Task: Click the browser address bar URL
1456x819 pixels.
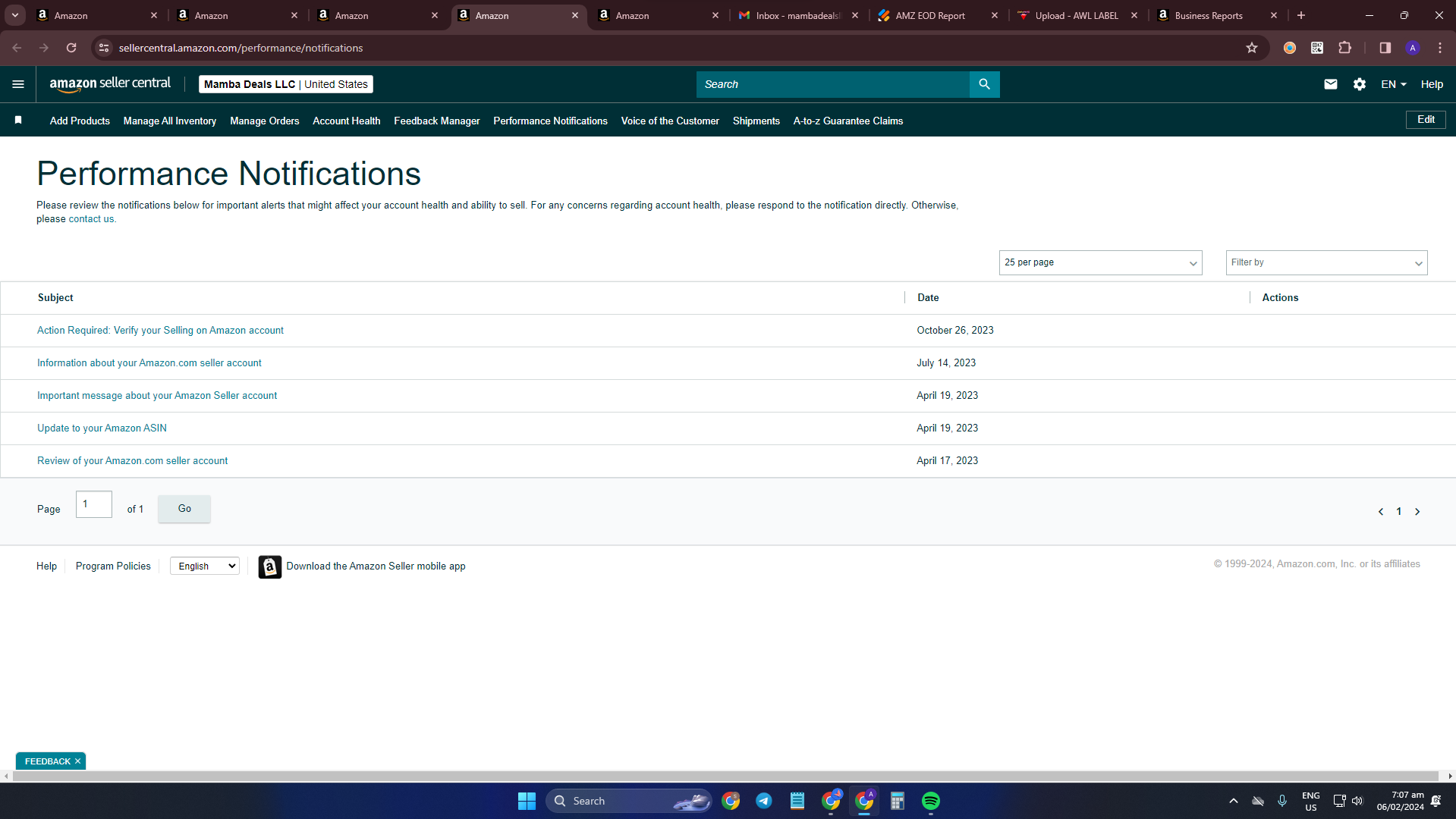Action: click(241, 48)
